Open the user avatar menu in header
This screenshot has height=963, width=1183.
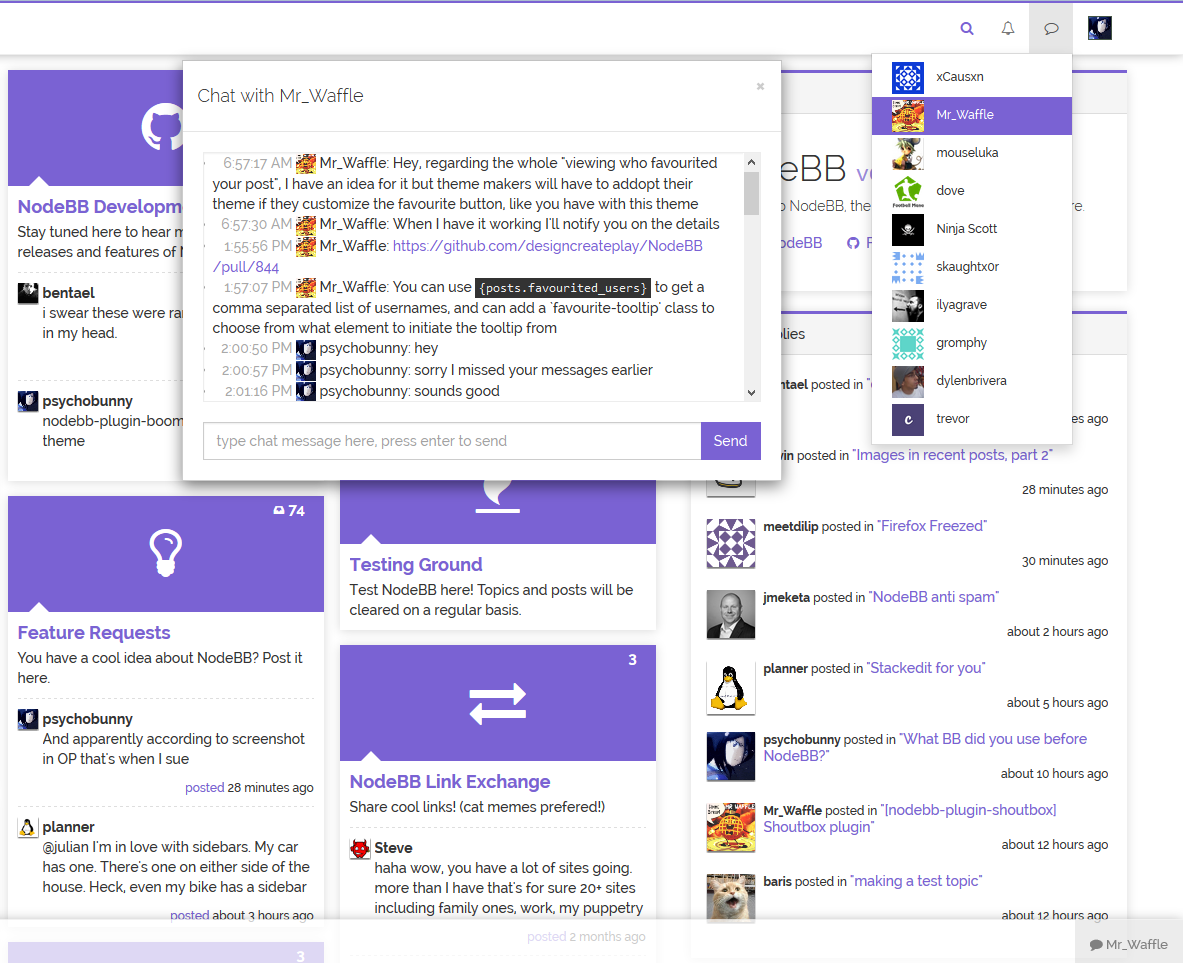pos(1099,28)
